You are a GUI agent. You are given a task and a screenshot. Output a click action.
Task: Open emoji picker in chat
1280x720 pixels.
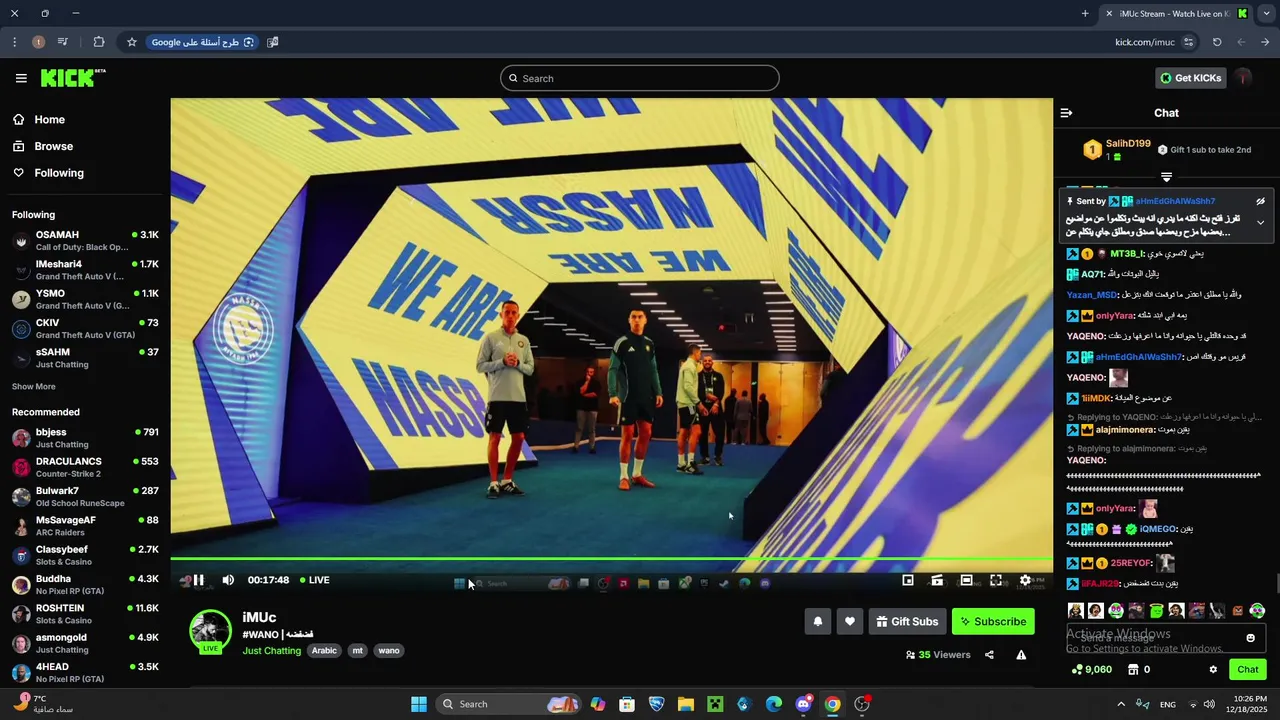click(1250, 638)
